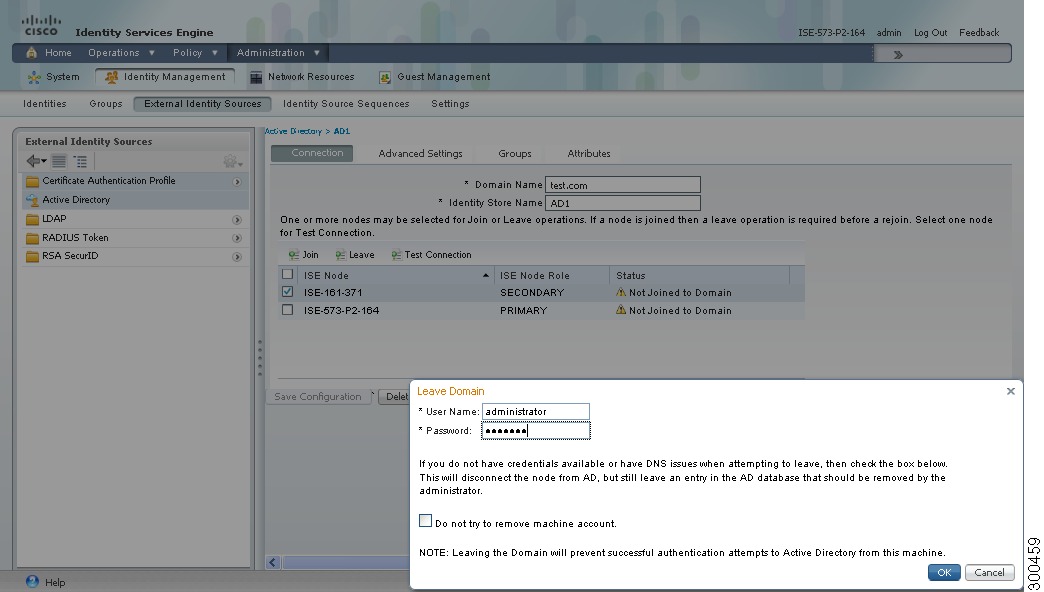Switch to list view in External Identity Sources

click(59, 161)
